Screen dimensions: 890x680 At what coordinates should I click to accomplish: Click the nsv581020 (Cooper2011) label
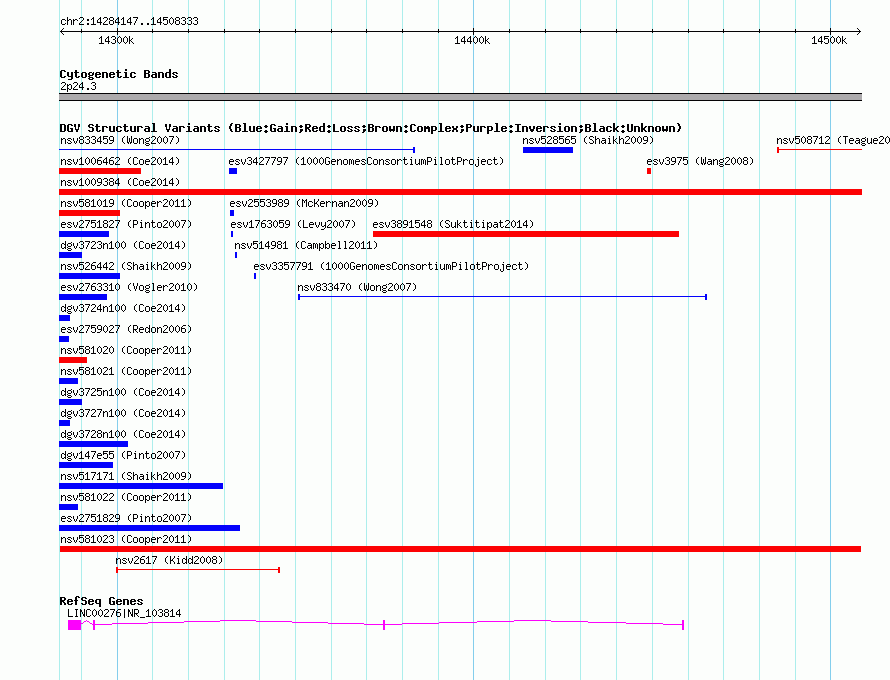126,350
